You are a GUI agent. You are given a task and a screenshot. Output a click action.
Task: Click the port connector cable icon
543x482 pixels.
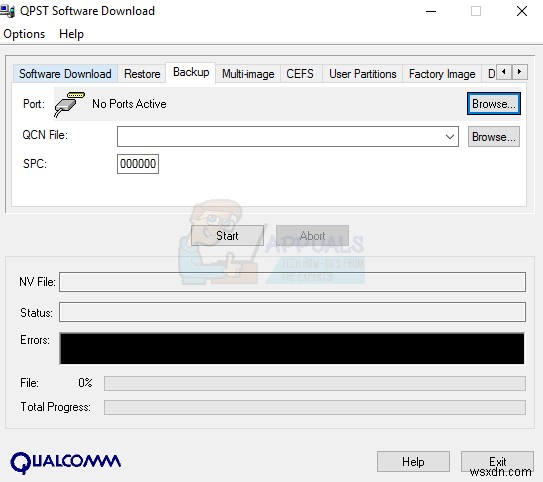point(69,104)
